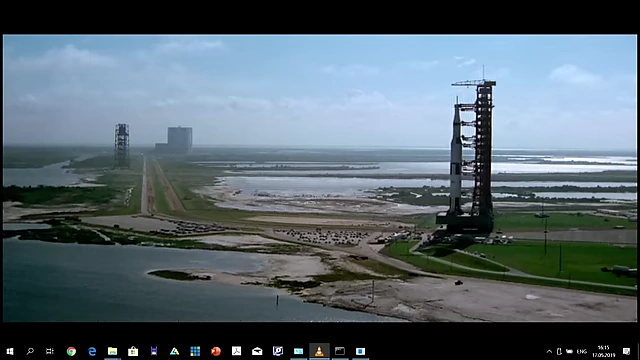Open the purple film-strip app icon
The width and height of the screenshot is (640, 360).
pyautogui.click(x=153, y=351)
